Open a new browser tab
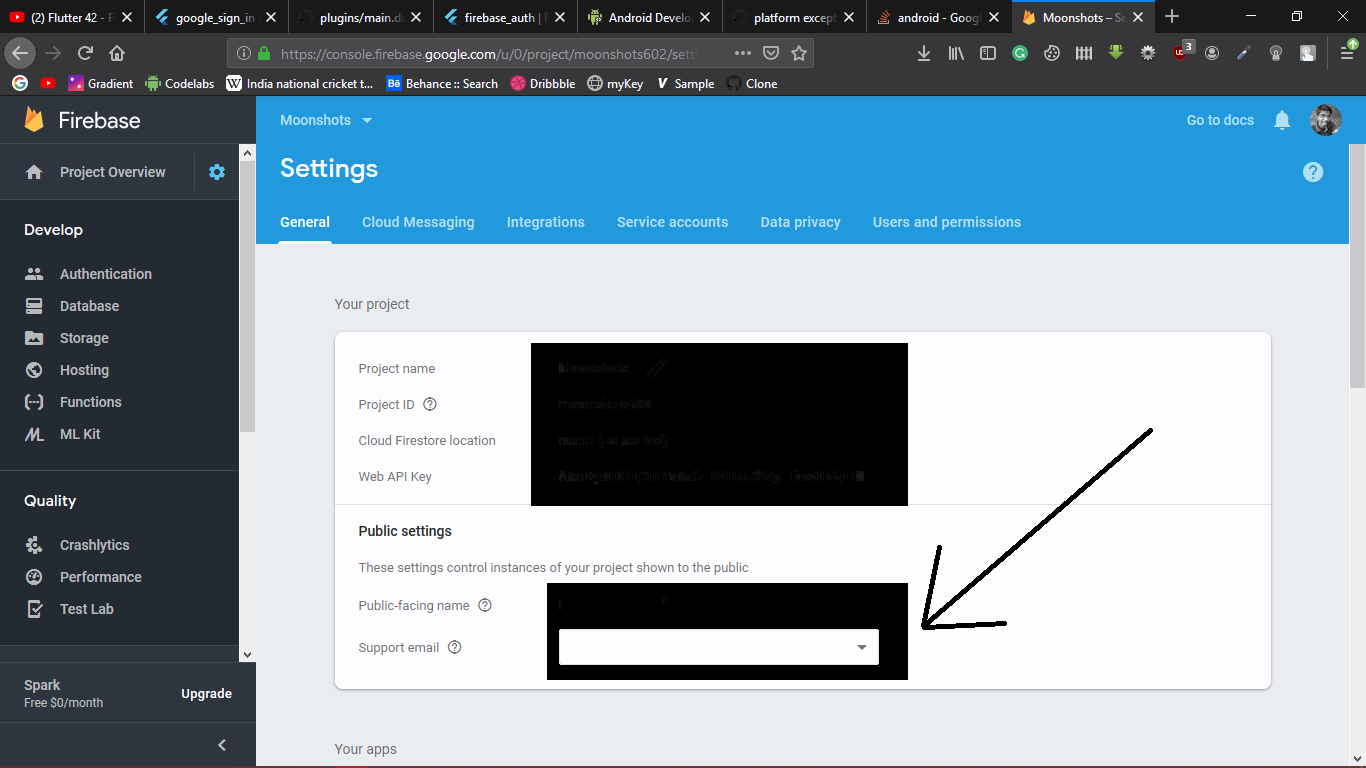The width and height of the screenshot is (1366, 768). tap(1172, 17)
